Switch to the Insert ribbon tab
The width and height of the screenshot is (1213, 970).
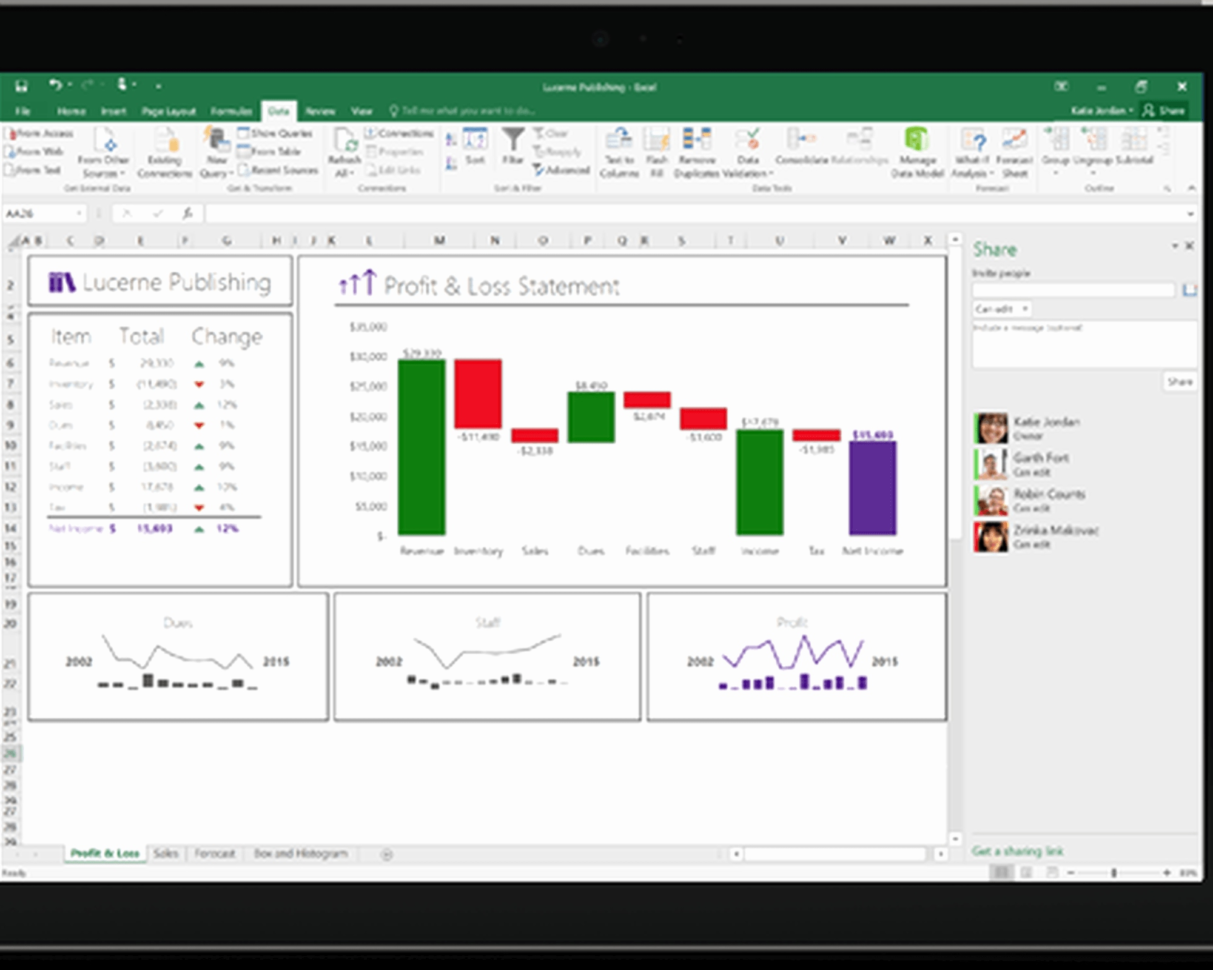pyautogui.click(x=113, y=111)
